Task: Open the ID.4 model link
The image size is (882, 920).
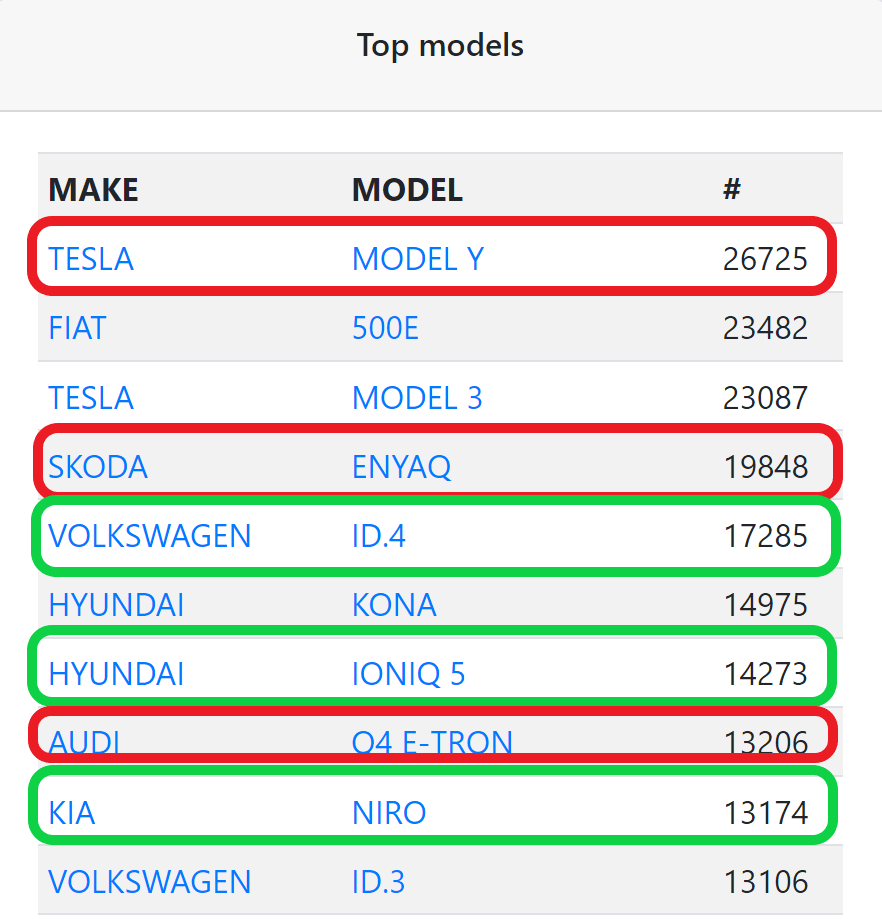Action: 379,536
